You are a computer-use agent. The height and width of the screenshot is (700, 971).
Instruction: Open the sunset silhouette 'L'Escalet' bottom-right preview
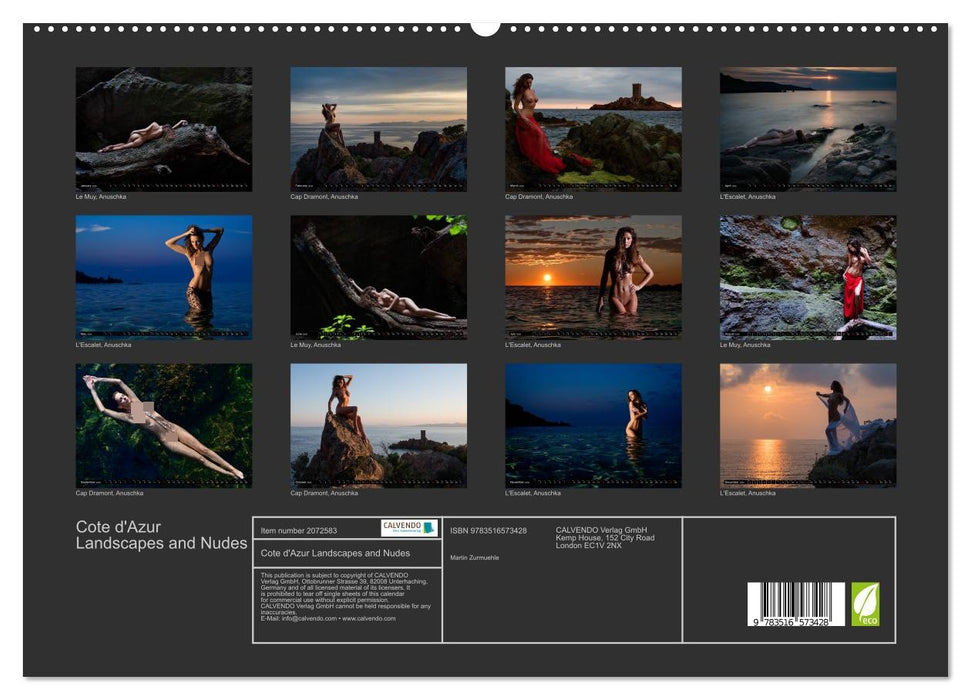[805, 425]
